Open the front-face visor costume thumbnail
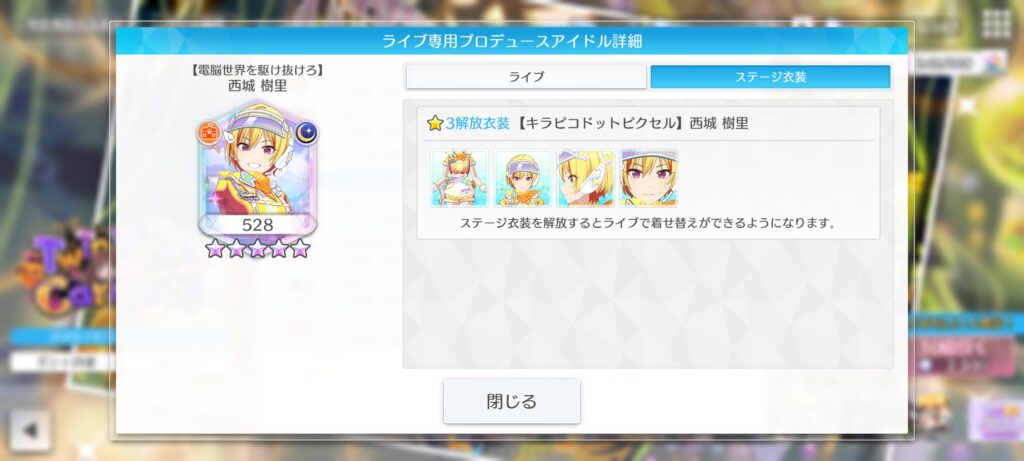The image size is (1024, 461). coord(649,178)
